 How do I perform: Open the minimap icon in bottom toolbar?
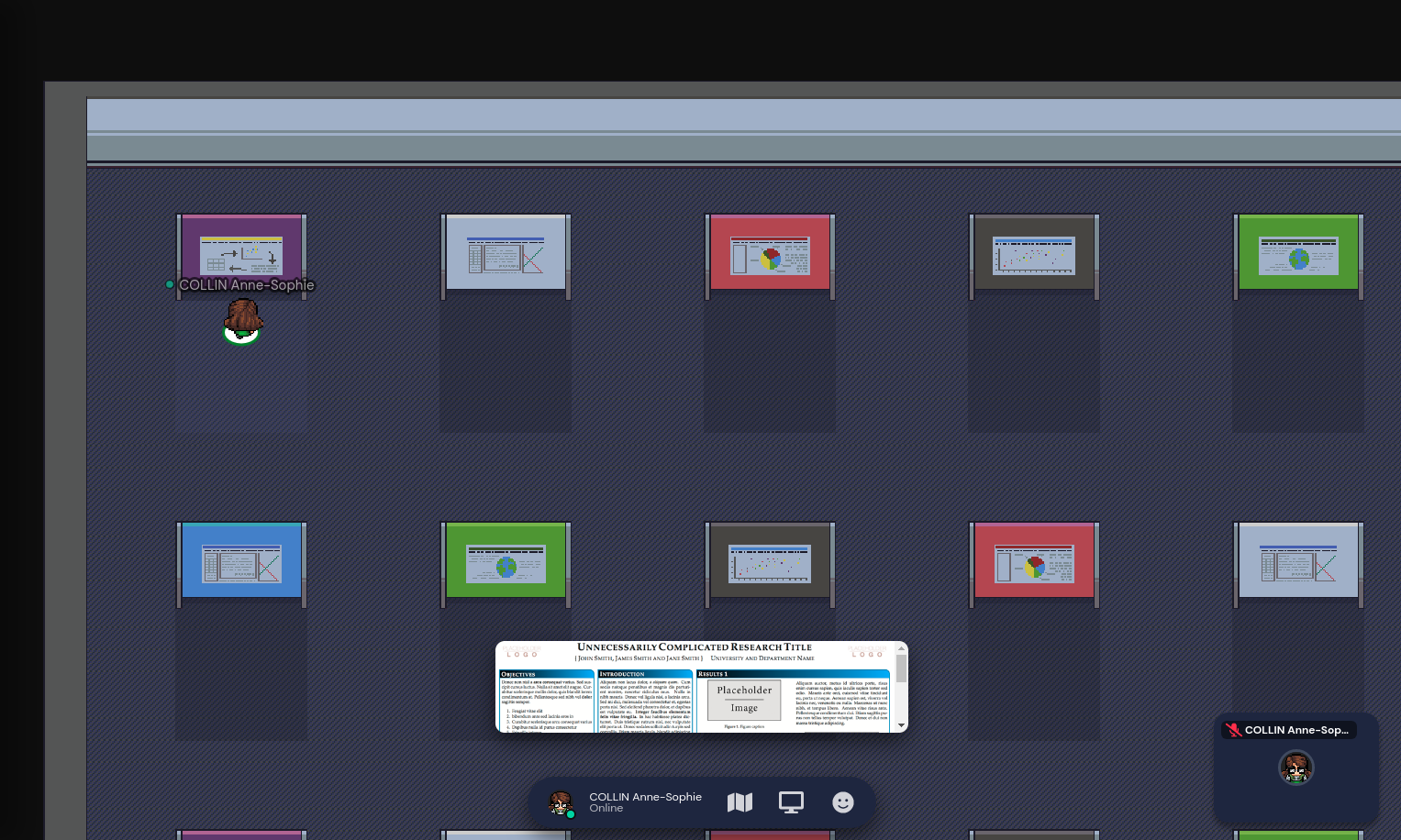tap(739, 802)
